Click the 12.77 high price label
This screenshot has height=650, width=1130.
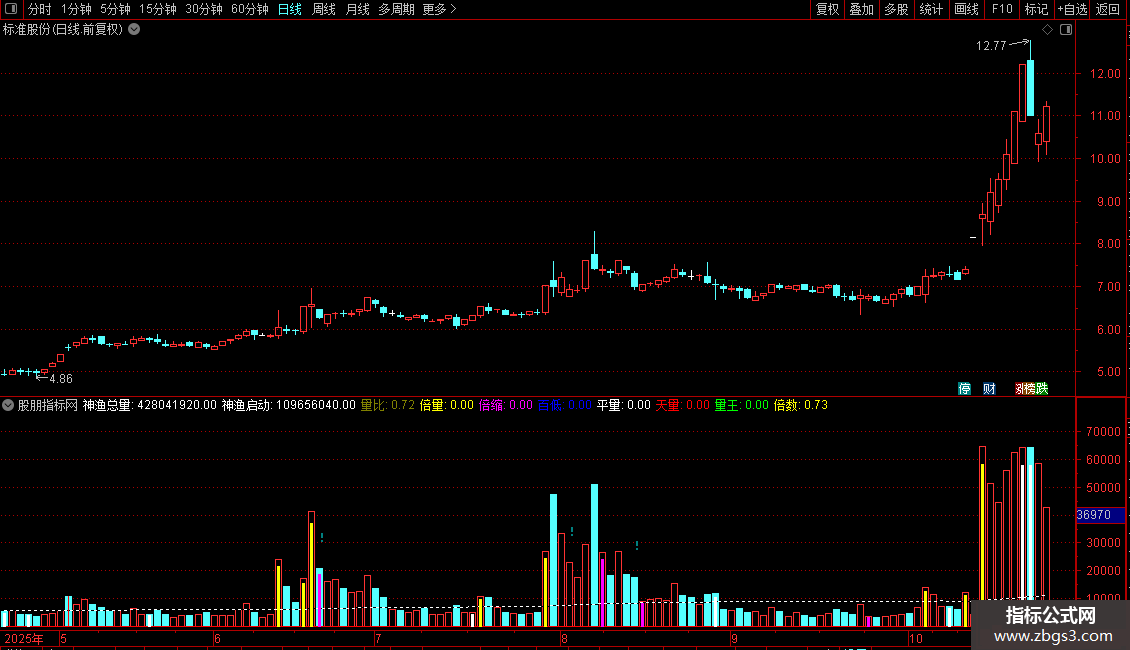(991, 46)
